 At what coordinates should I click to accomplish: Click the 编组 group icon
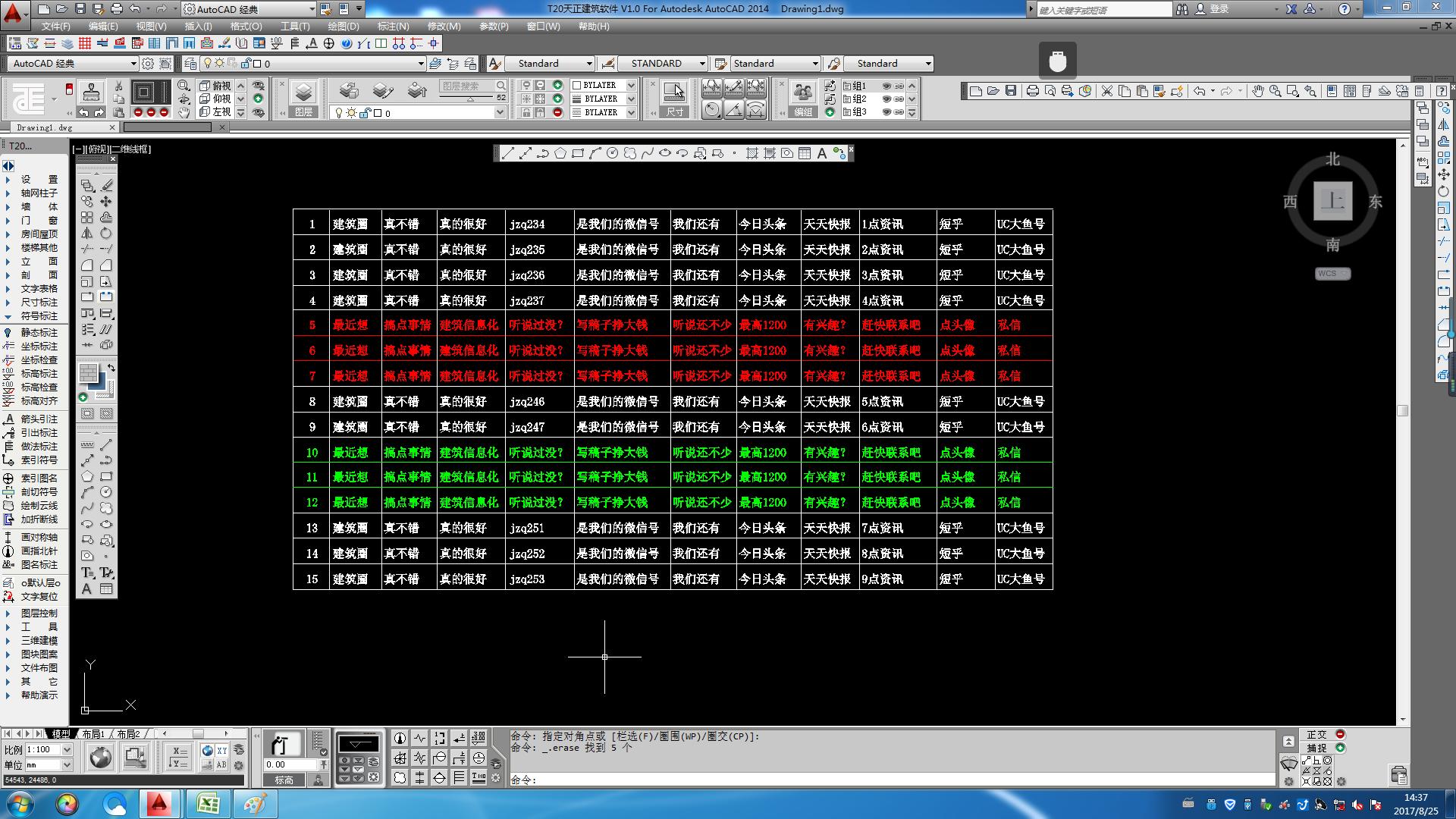click(802, 93)
